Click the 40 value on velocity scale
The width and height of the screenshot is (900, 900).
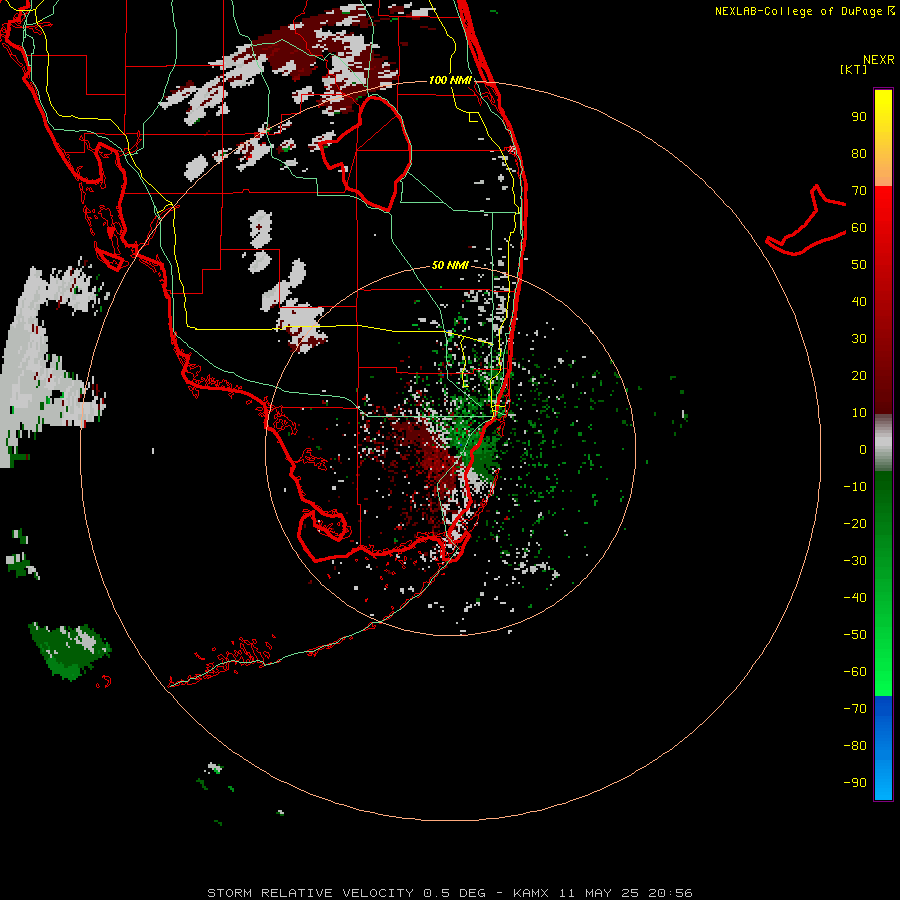point(859,302)
